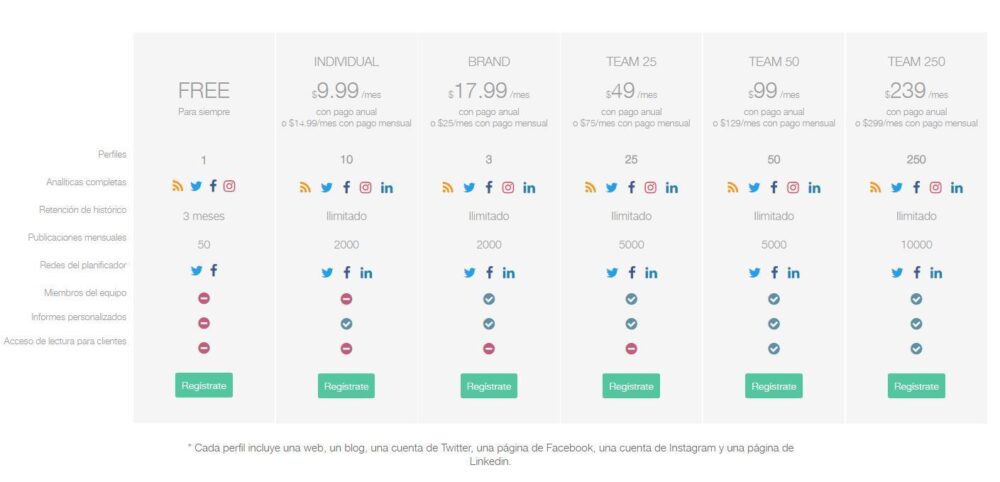Click the red client access minus under TEAM 25

(x=631, y=349)
